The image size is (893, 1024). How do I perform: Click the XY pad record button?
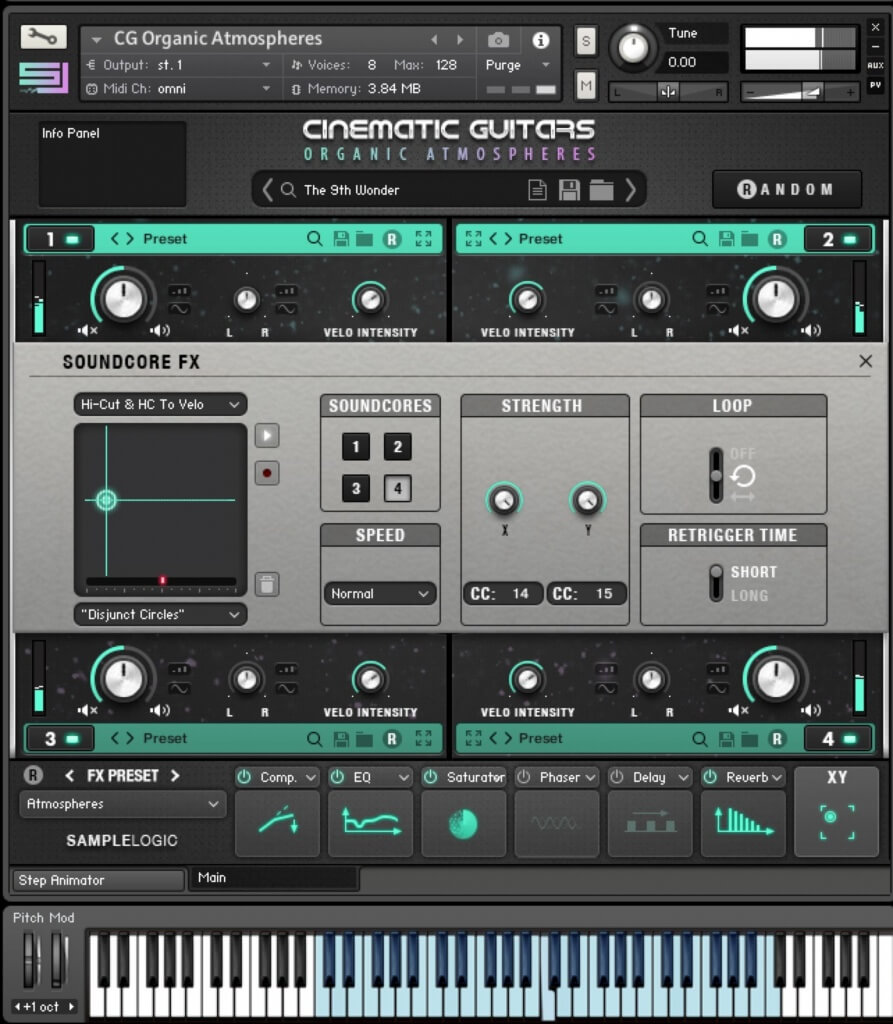[267, 472]
